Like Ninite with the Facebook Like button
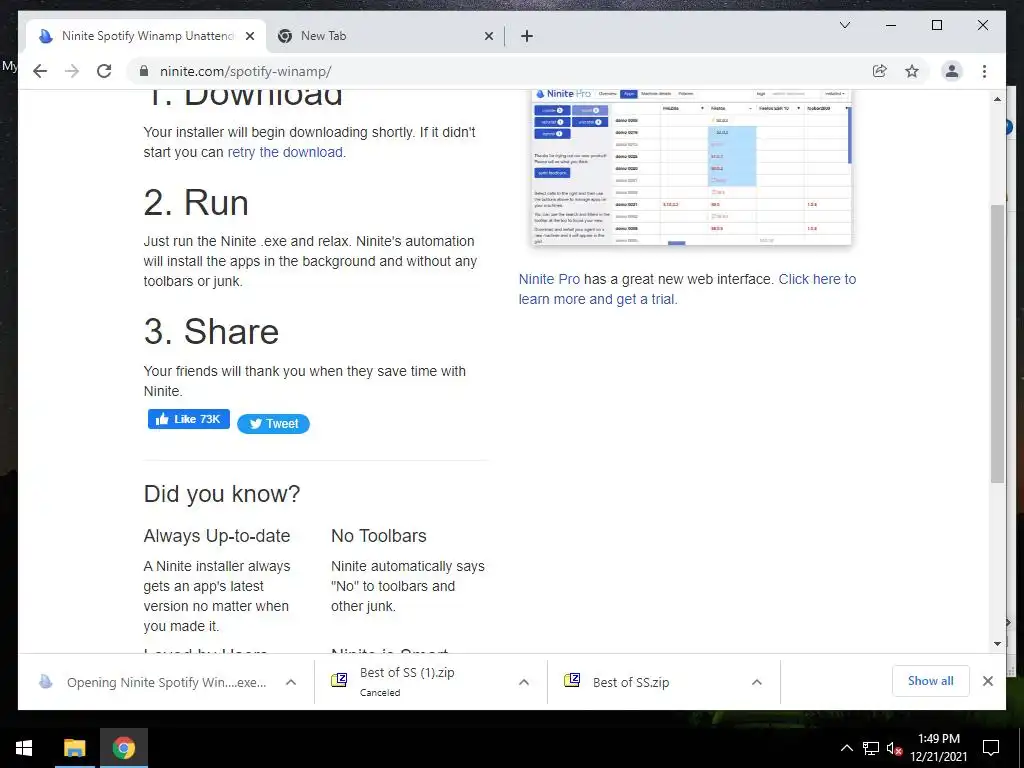 click(189, 419)
